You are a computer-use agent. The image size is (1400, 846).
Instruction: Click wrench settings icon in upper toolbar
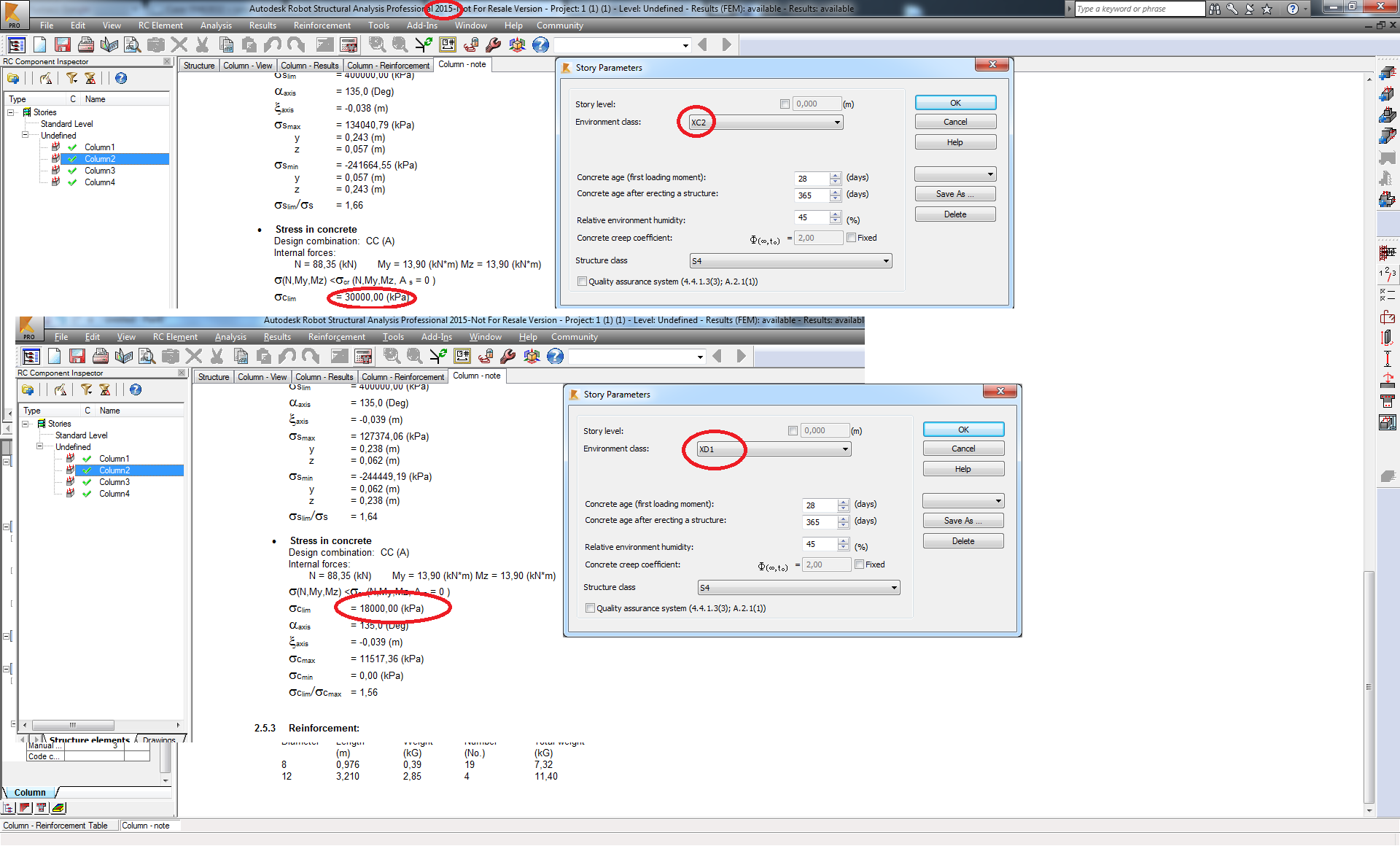pos(494,45)
